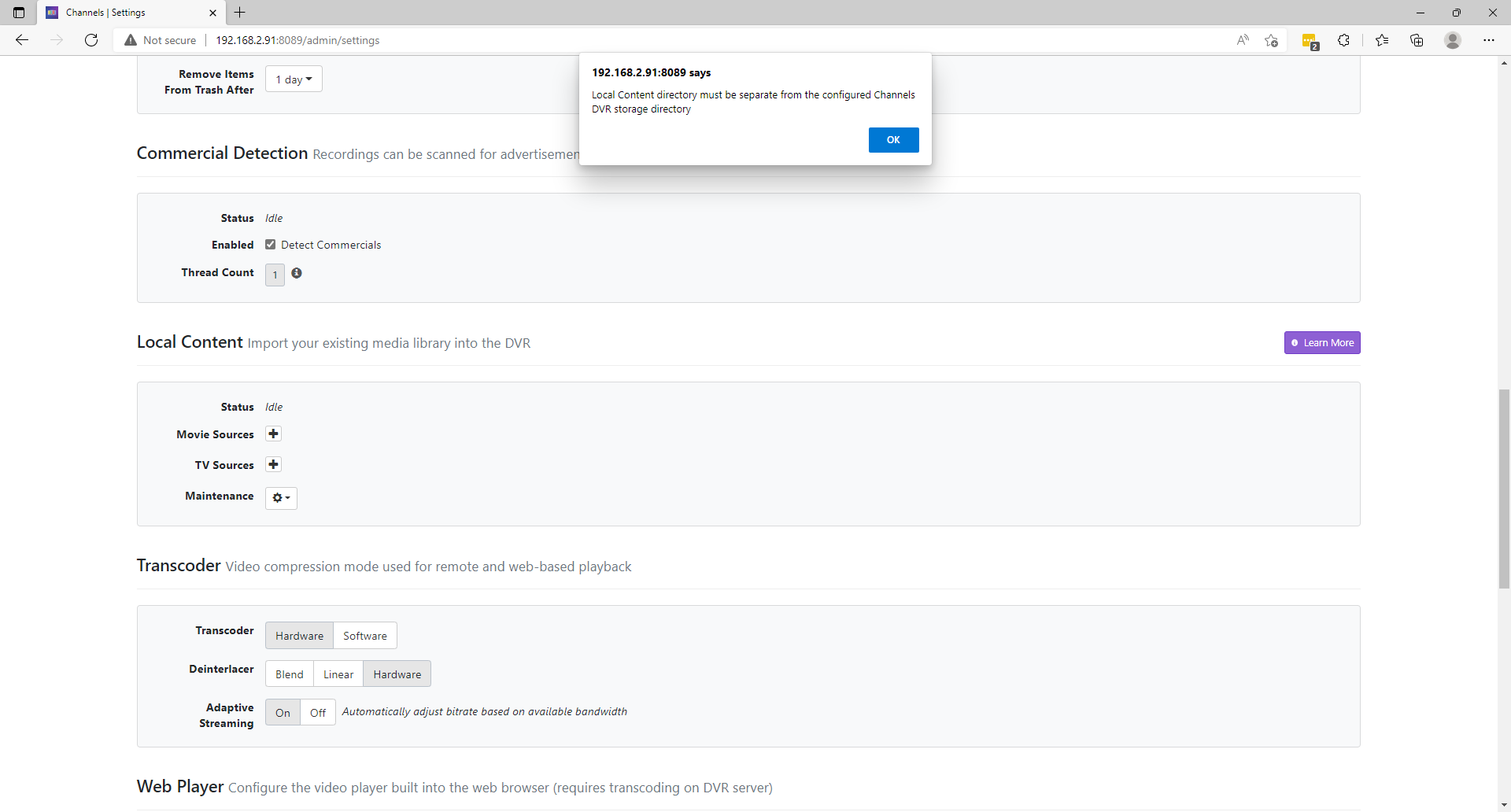Open Remove Items From Trash After dropdown
This screenshot has height=812, width=1511.
[294, 79]
